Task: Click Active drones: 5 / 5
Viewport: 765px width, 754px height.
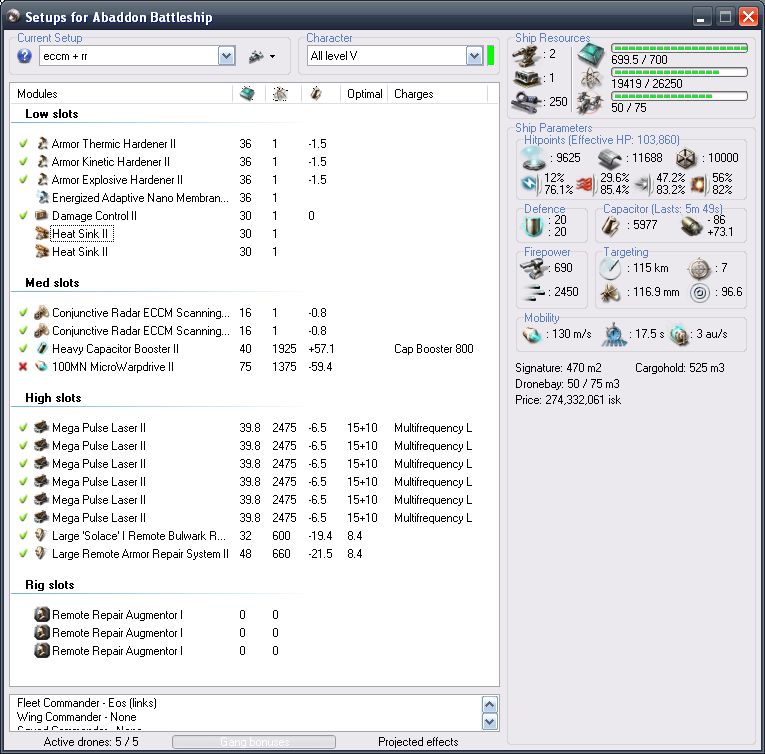Action: click(x=91, y=742)
